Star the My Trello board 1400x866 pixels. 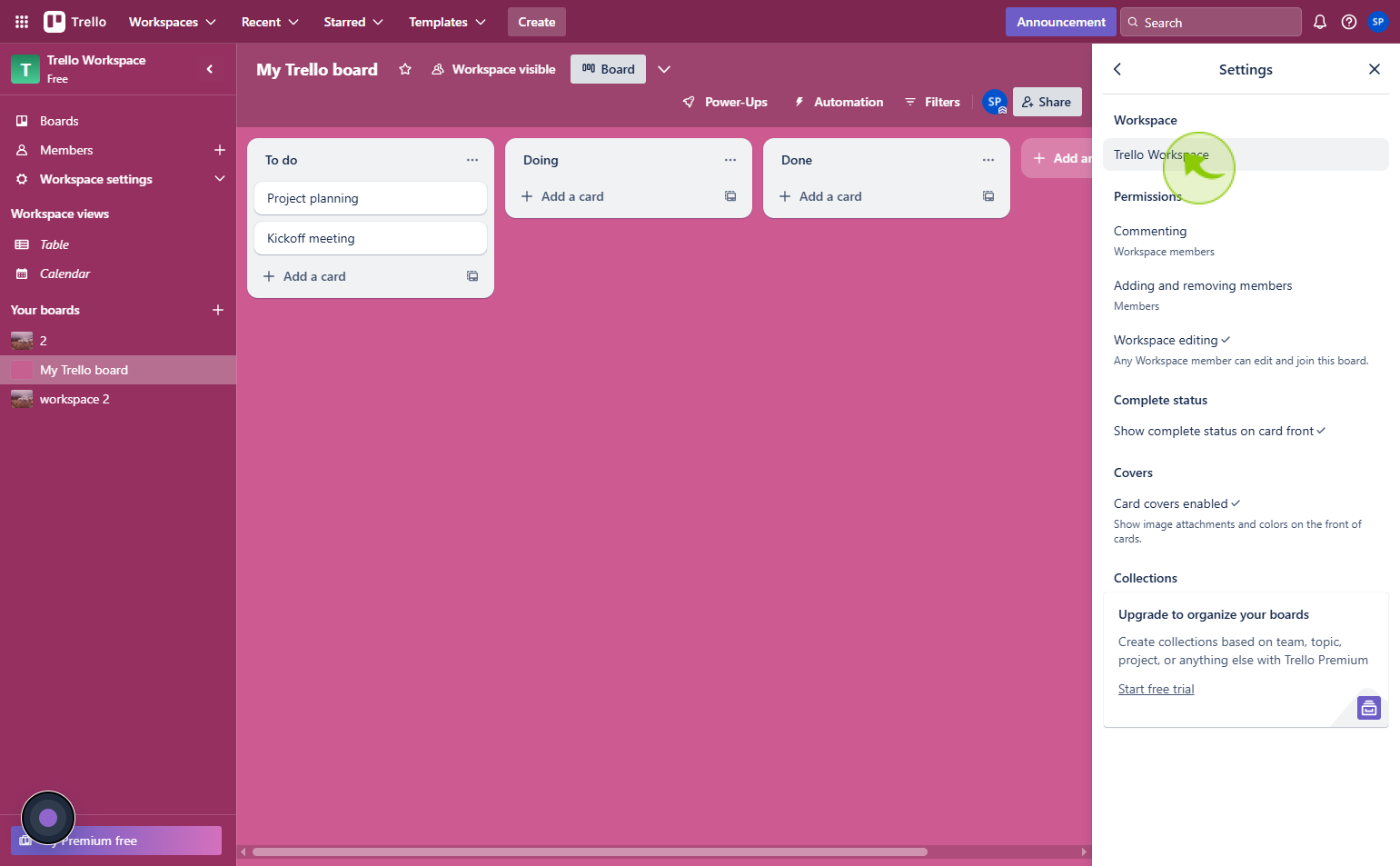(x=405, y=69)
